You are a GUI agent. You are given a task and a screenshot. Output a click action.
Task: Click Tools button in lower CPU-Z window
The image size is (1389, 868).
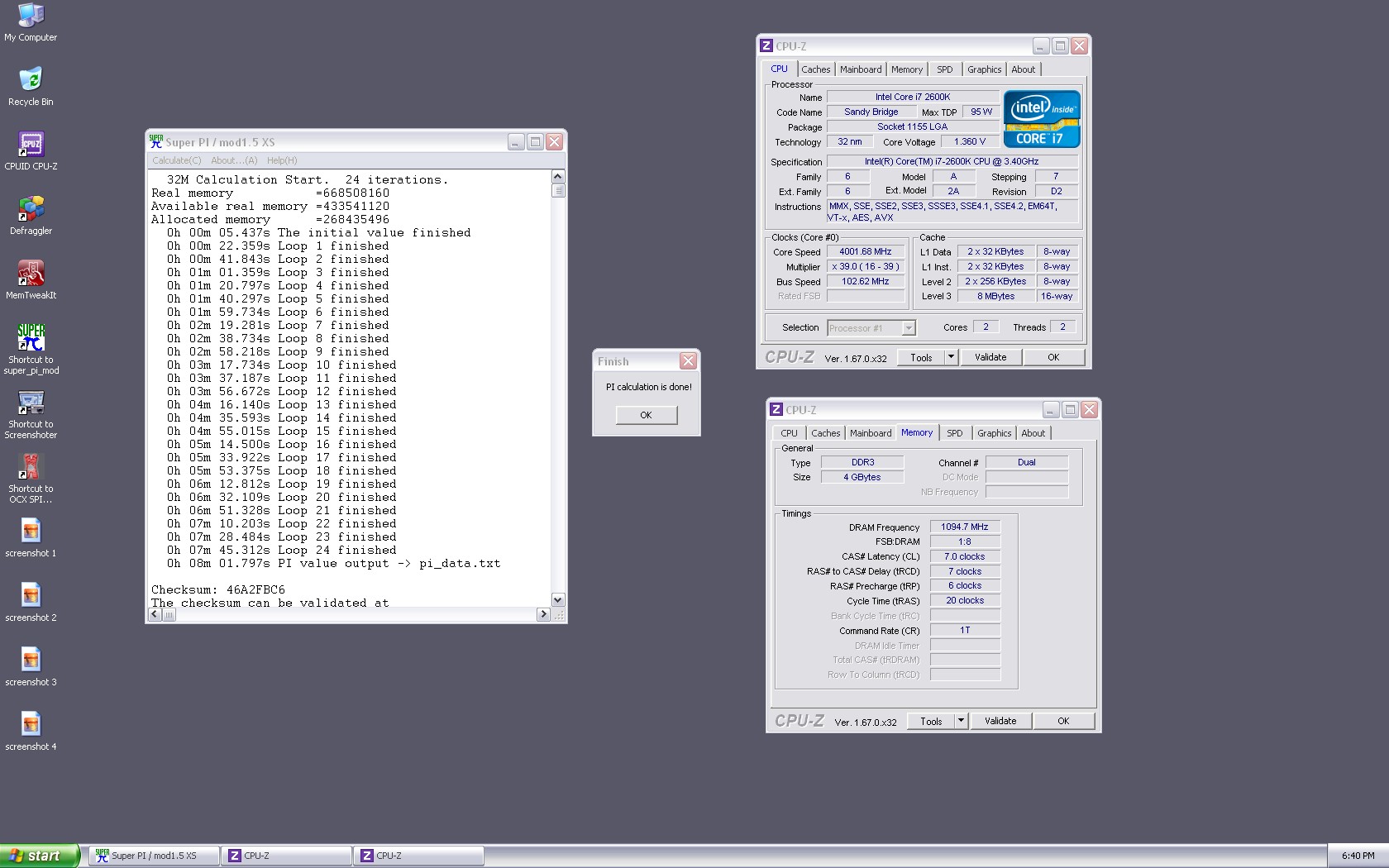[x=931, y=721]
